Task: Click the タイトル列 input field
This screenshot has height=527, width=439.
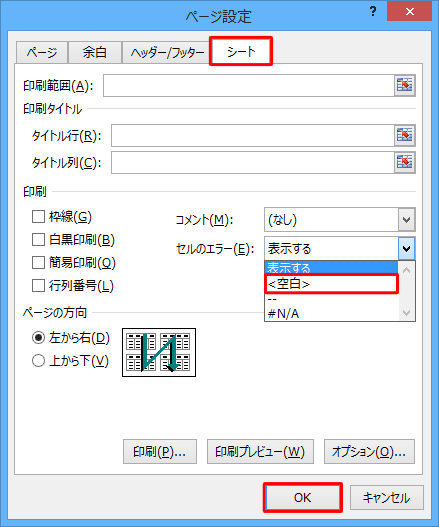Action: tap(253, 163)
